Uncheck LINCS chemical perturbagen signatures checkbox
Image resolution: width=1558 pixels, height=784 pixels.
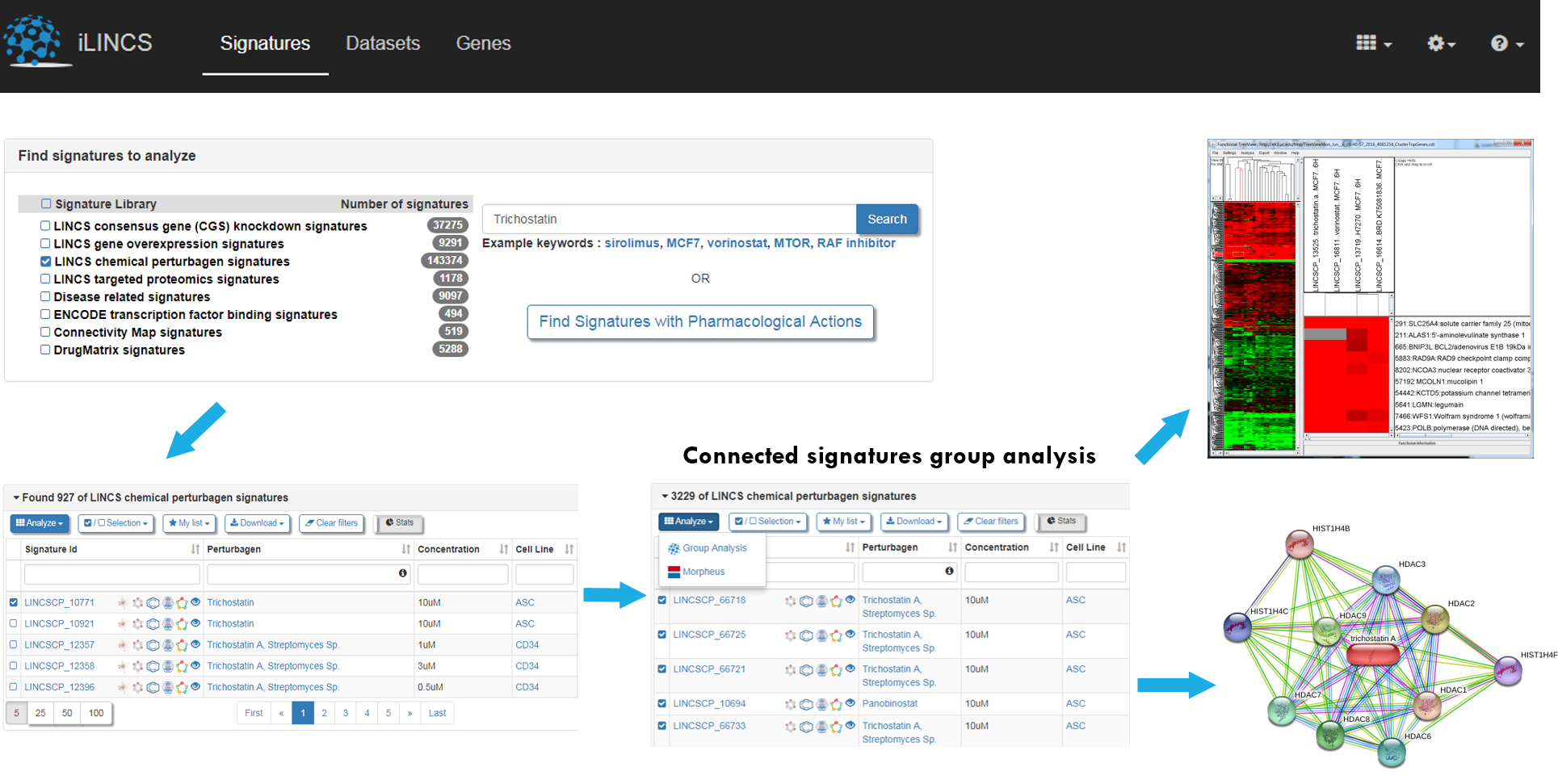click(46, 262)
